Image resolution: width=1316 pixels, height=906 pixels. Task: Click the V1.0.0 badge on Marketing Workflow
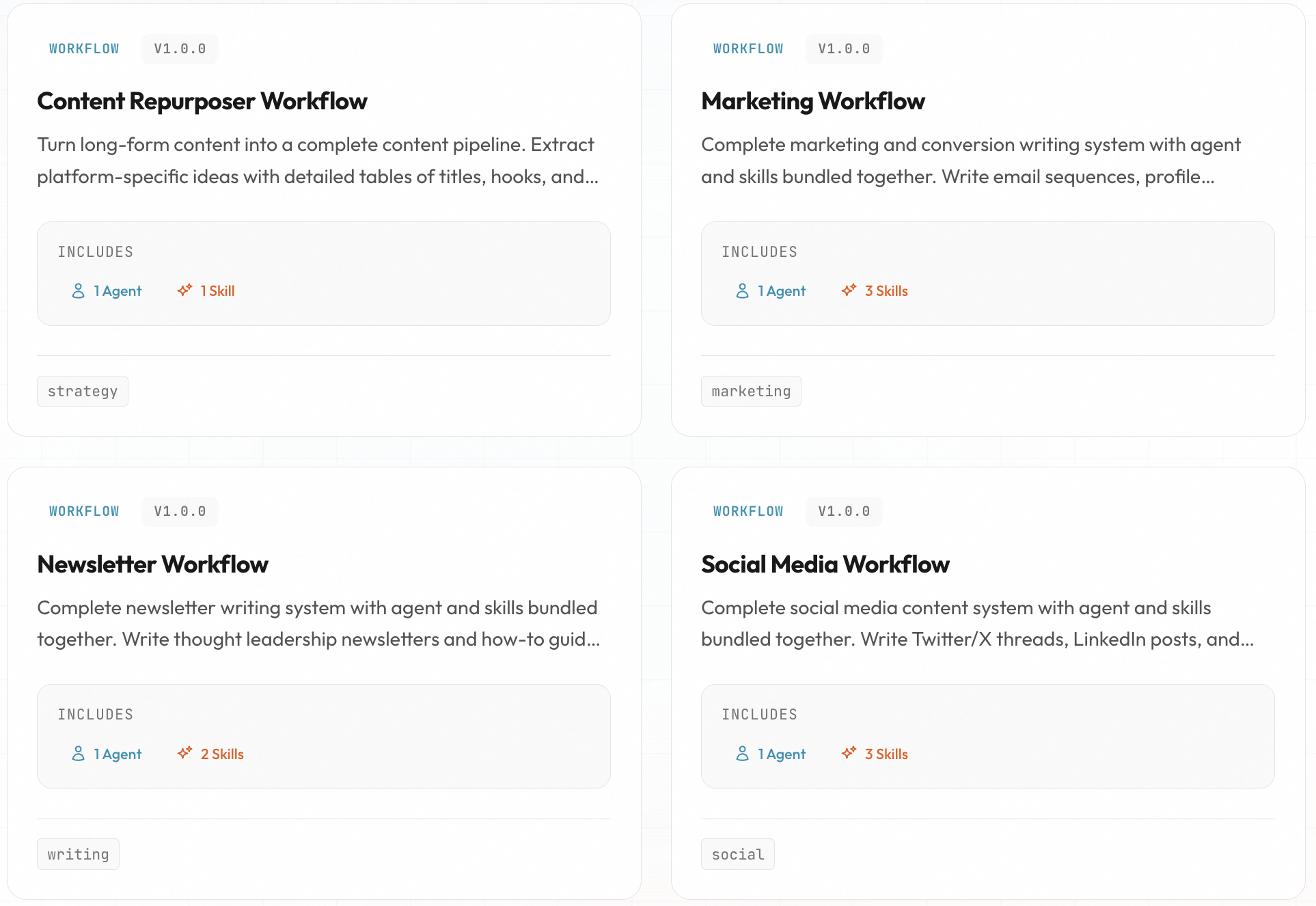click(x=844, y=49)
